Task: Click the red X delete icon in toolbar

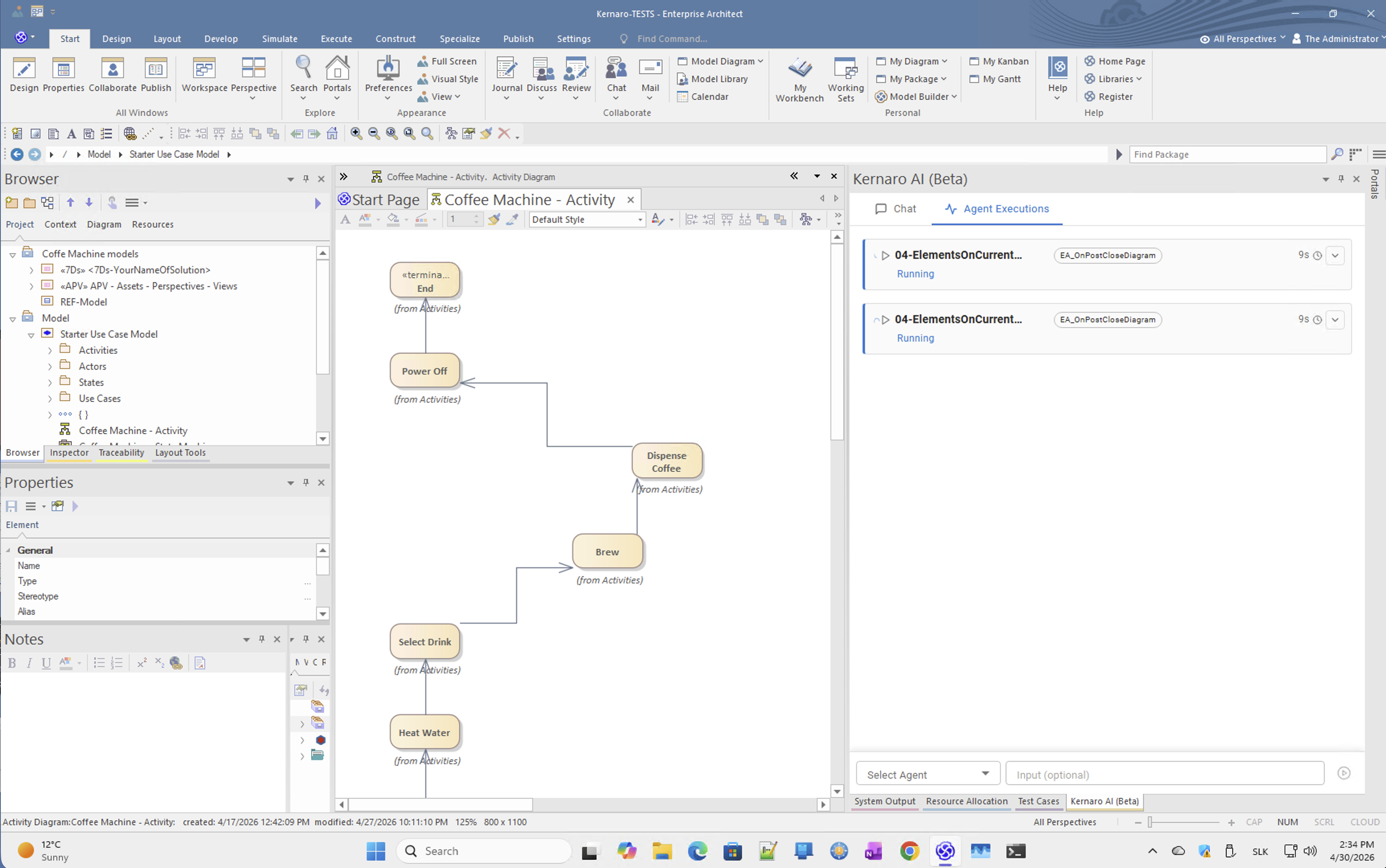Action: pyautogui.click(x=504, y=134)
